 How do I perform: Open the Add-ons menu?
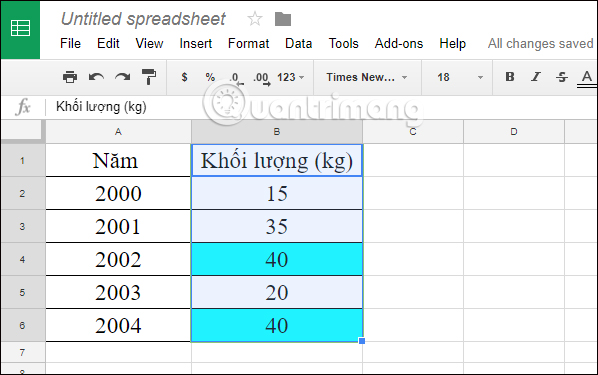click(399, 43)
